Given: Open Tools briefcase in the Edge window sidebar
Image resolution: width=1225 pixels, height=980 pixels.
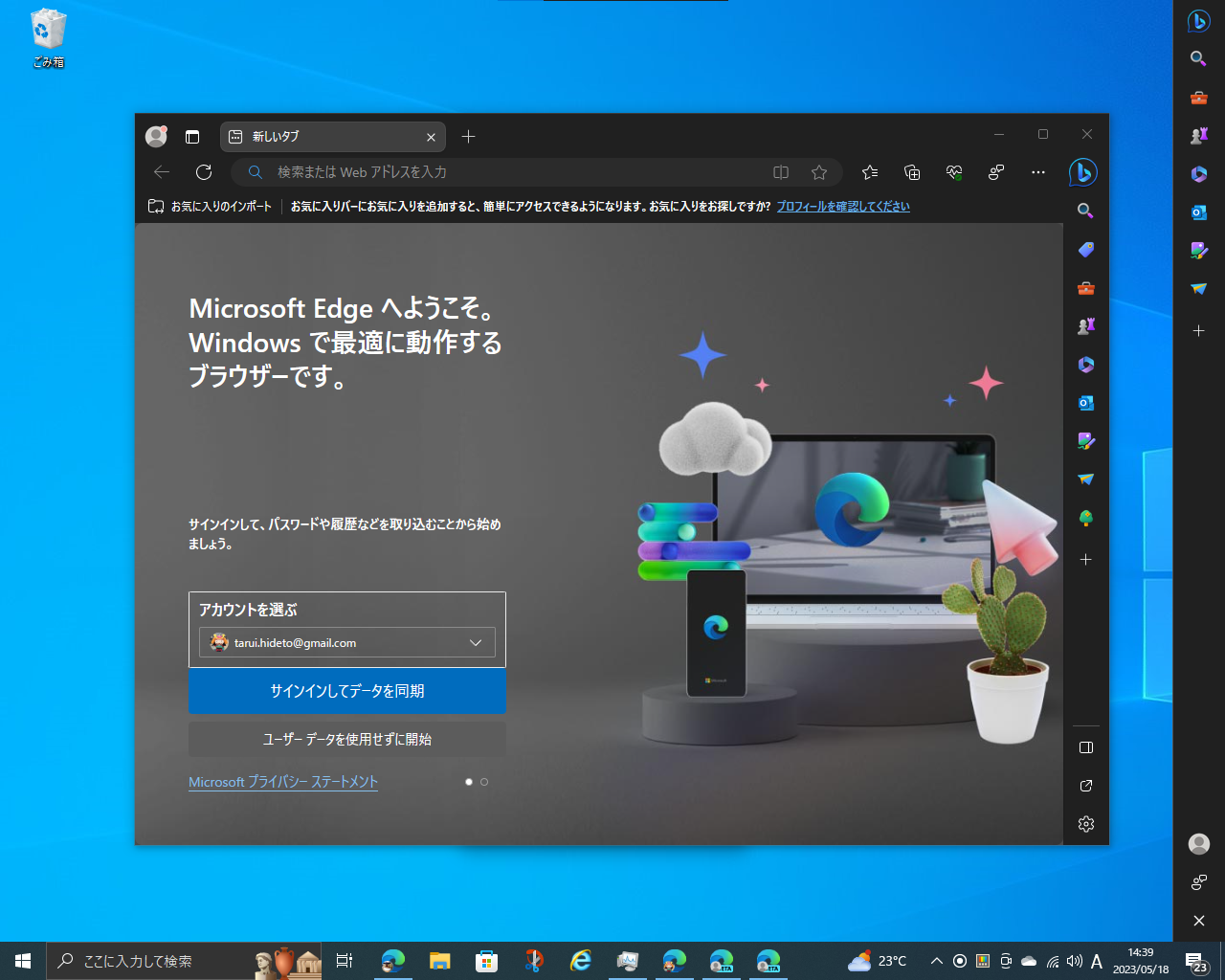Looking at the screenshot, I should pos(1085,288).
